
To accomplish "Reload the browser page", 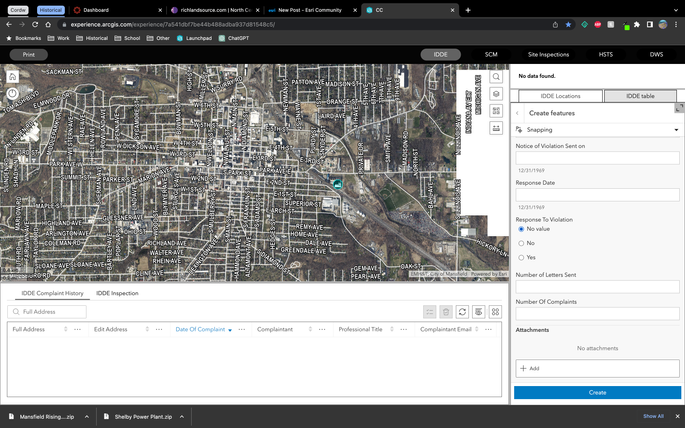I will (x=35, y=24).
